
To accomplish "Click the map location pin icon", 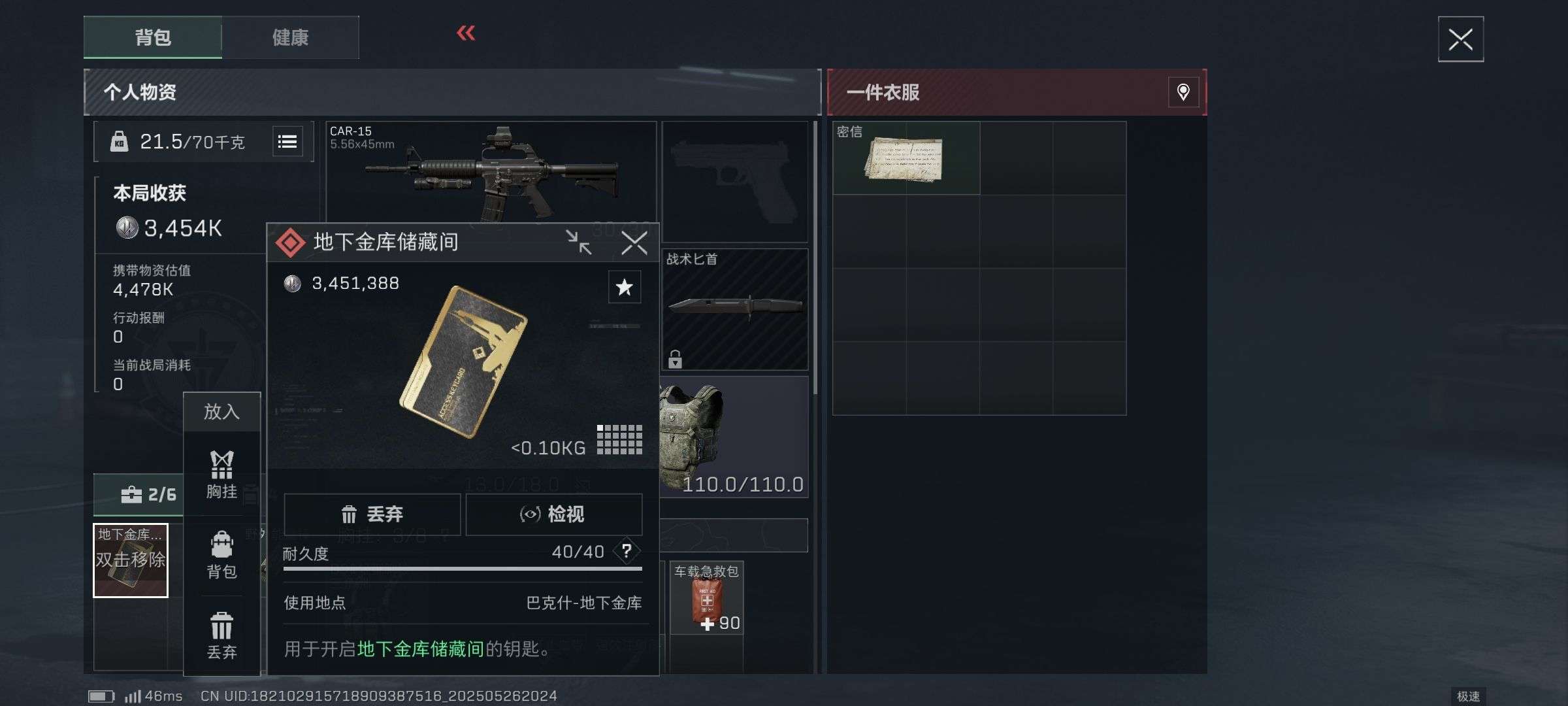I will [1183, 92].
